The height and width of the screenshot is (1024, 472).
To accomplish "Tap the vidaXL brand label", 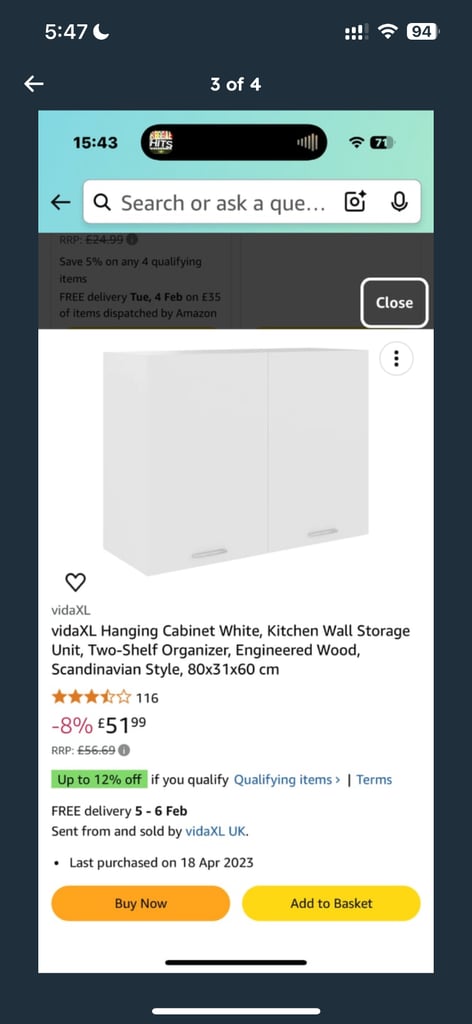I will coord(71,611).
